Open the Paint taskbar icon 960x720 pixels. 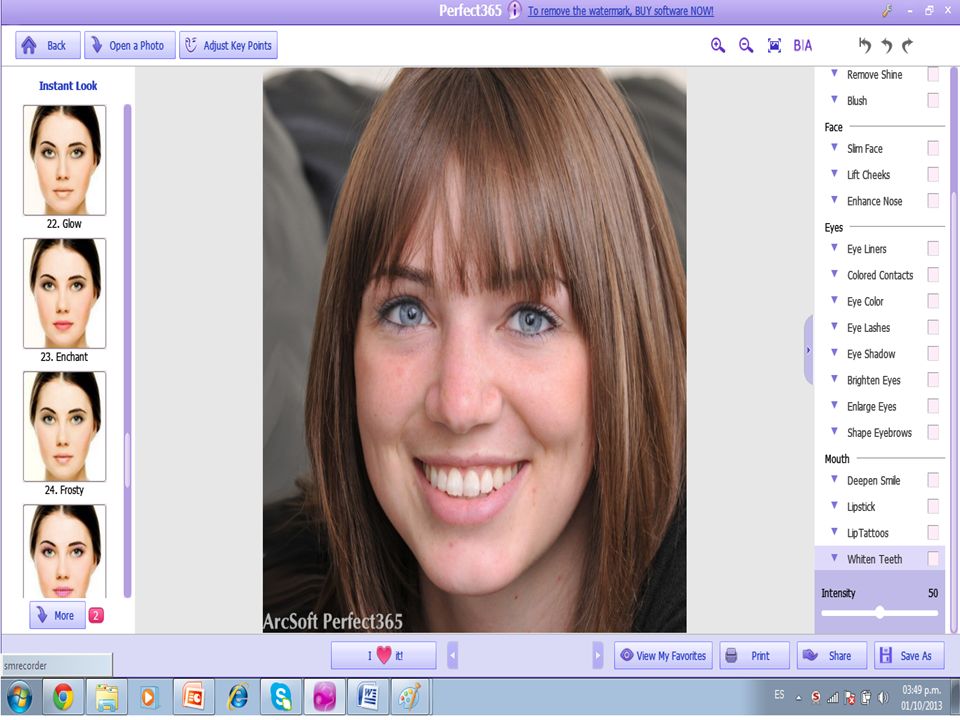411,697
